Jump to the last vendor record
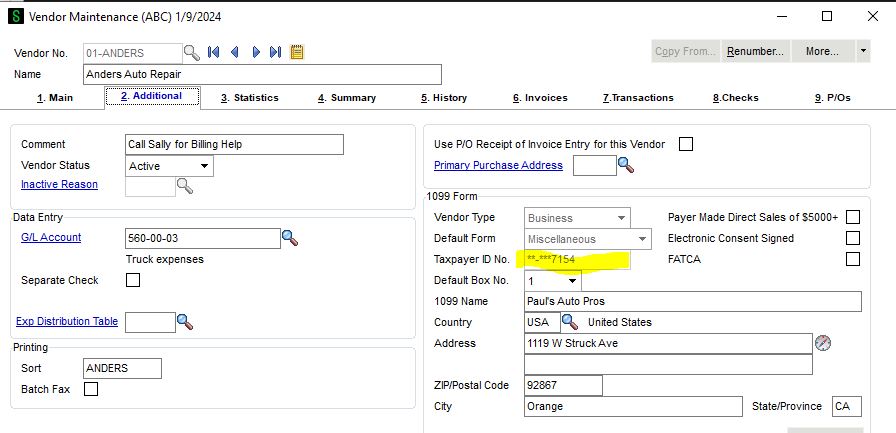Screen dimensions: 896x433 coord(275,52)
